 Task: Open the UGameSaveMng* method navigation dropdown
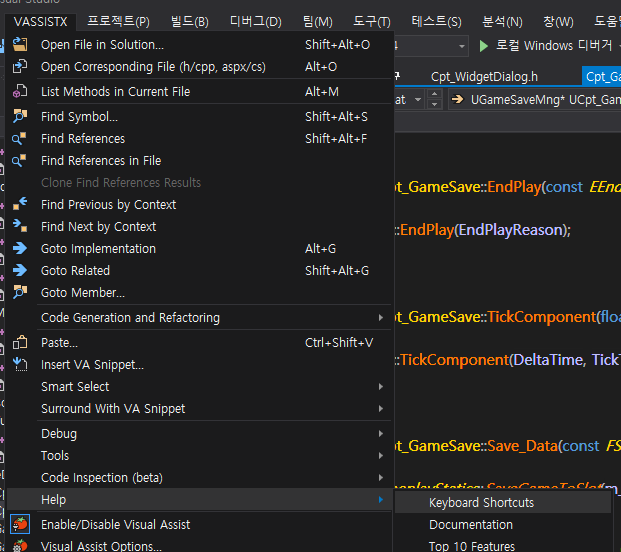click(x=535, y=99)
